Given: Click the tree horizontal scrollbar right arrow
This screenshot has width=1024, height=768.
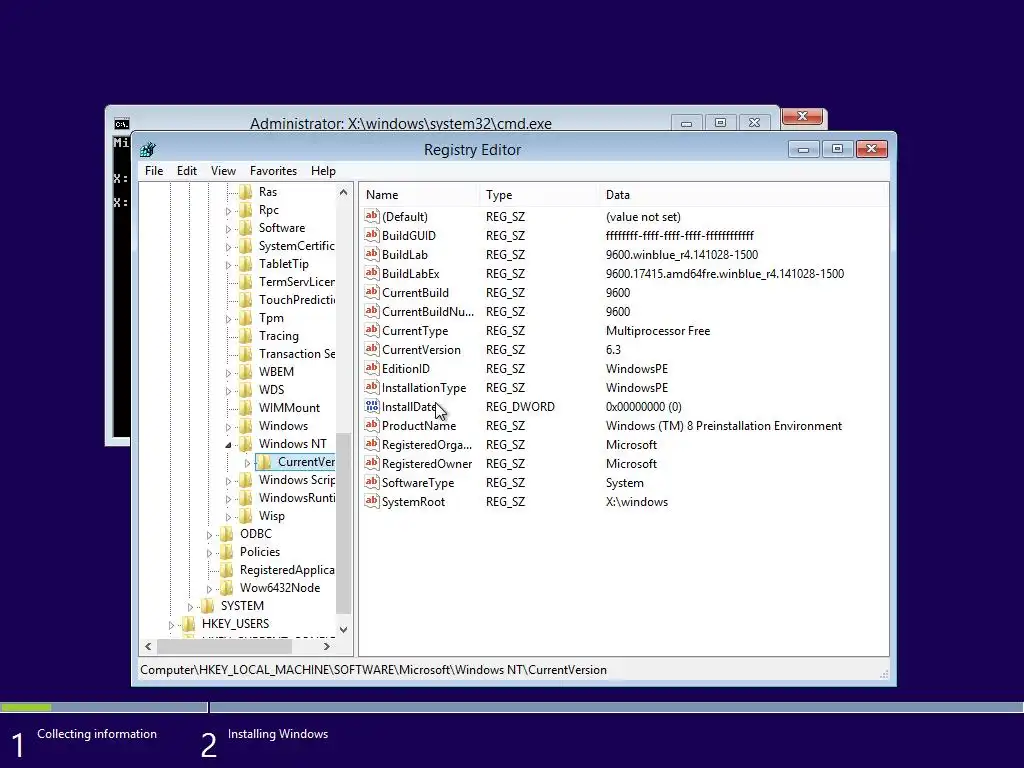Looking at the screenshot, I should [327, 647].
